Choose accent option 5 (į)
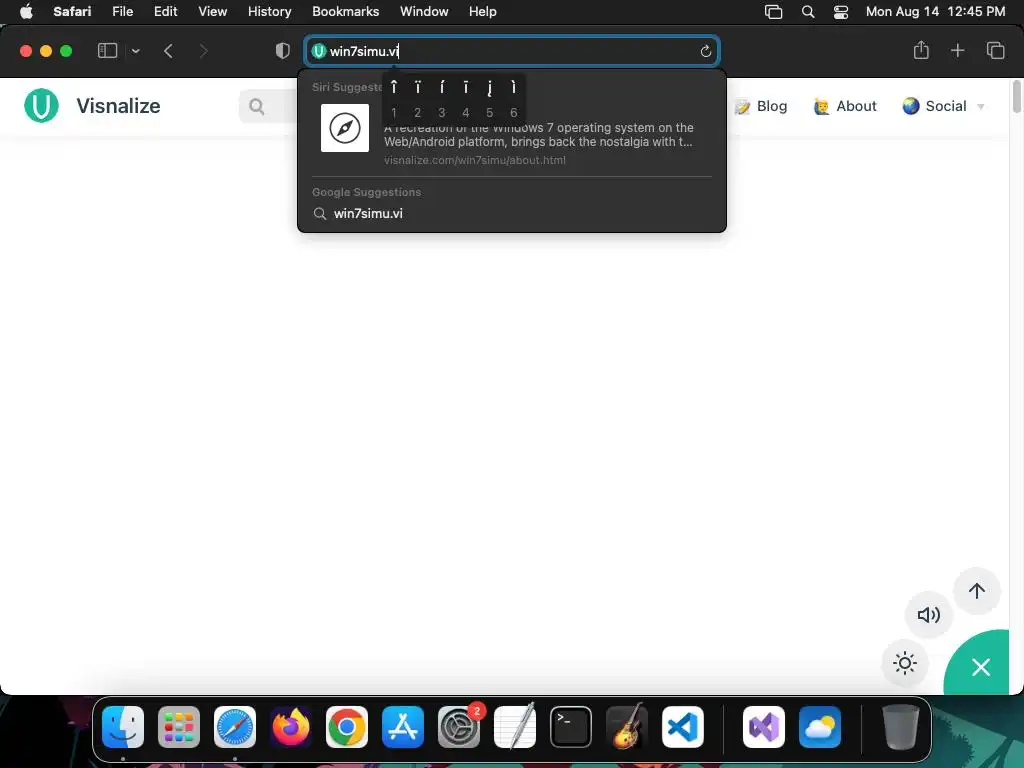The width and height of the screenshot is (1024, 768). pos(490,97)
